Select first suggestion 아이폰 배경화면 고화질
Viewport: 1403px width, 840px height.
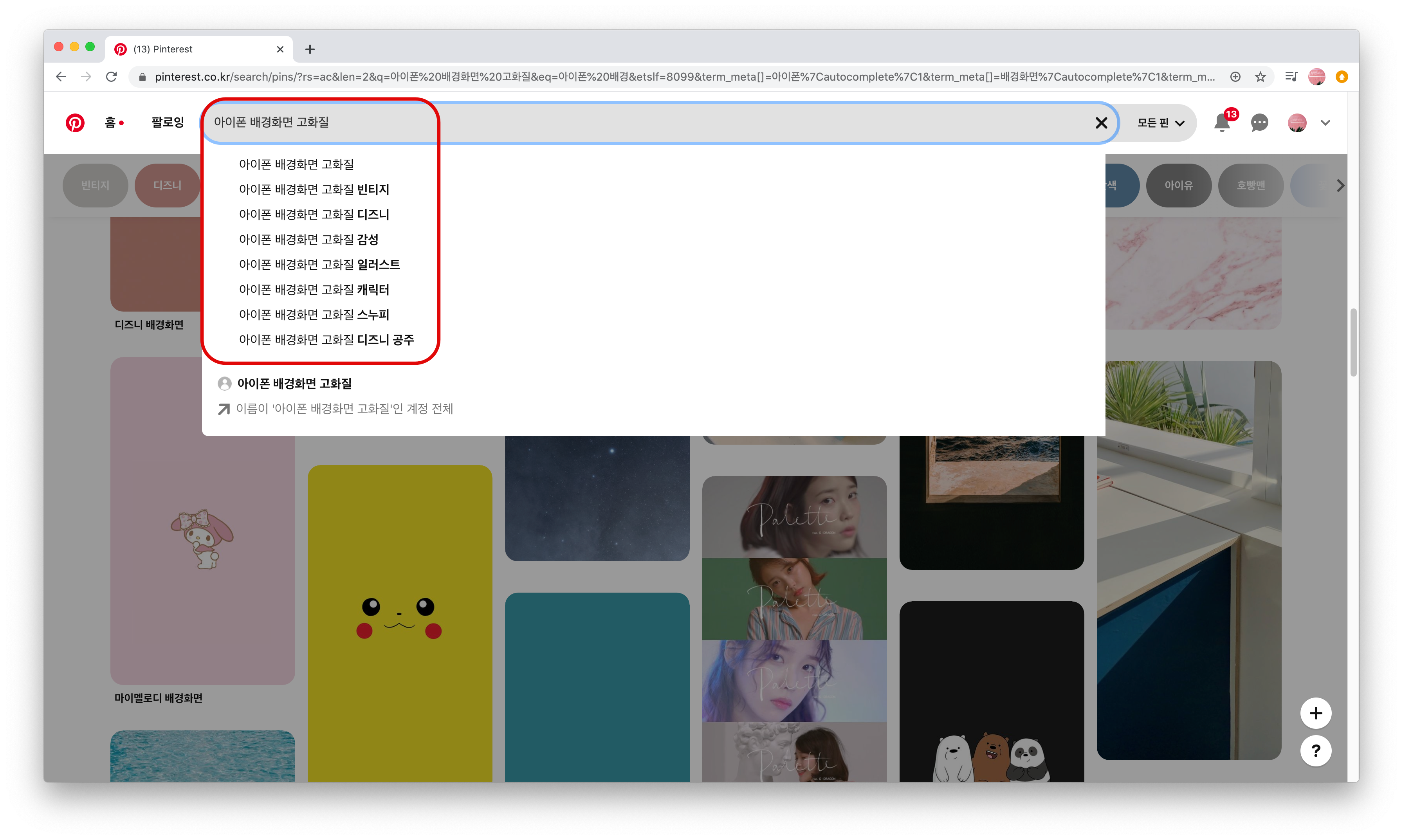[x=297, y=165]
